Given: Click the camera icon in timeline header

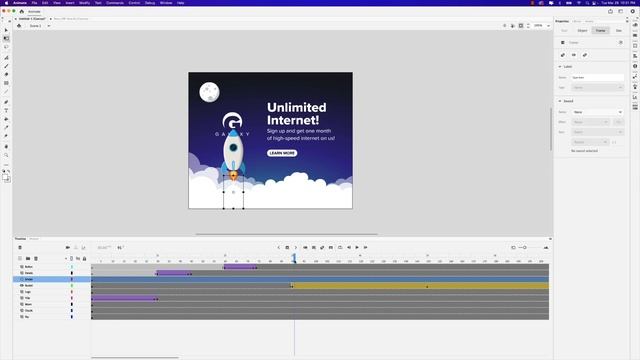Looking at the screenshot, I should pos(68,247).
